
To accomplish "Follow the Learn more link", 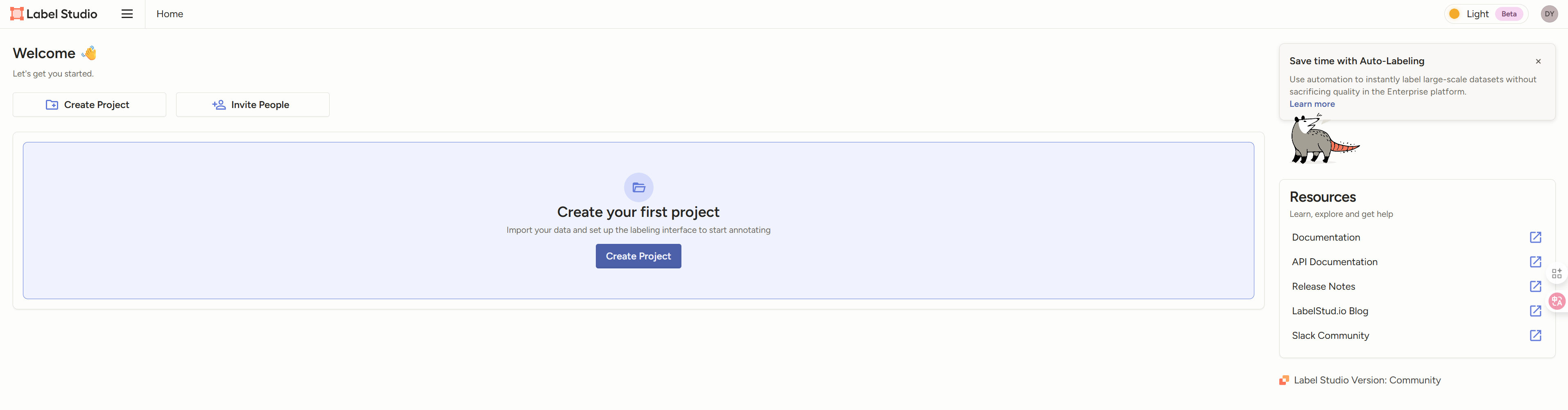I will [x=1312, y=104].
